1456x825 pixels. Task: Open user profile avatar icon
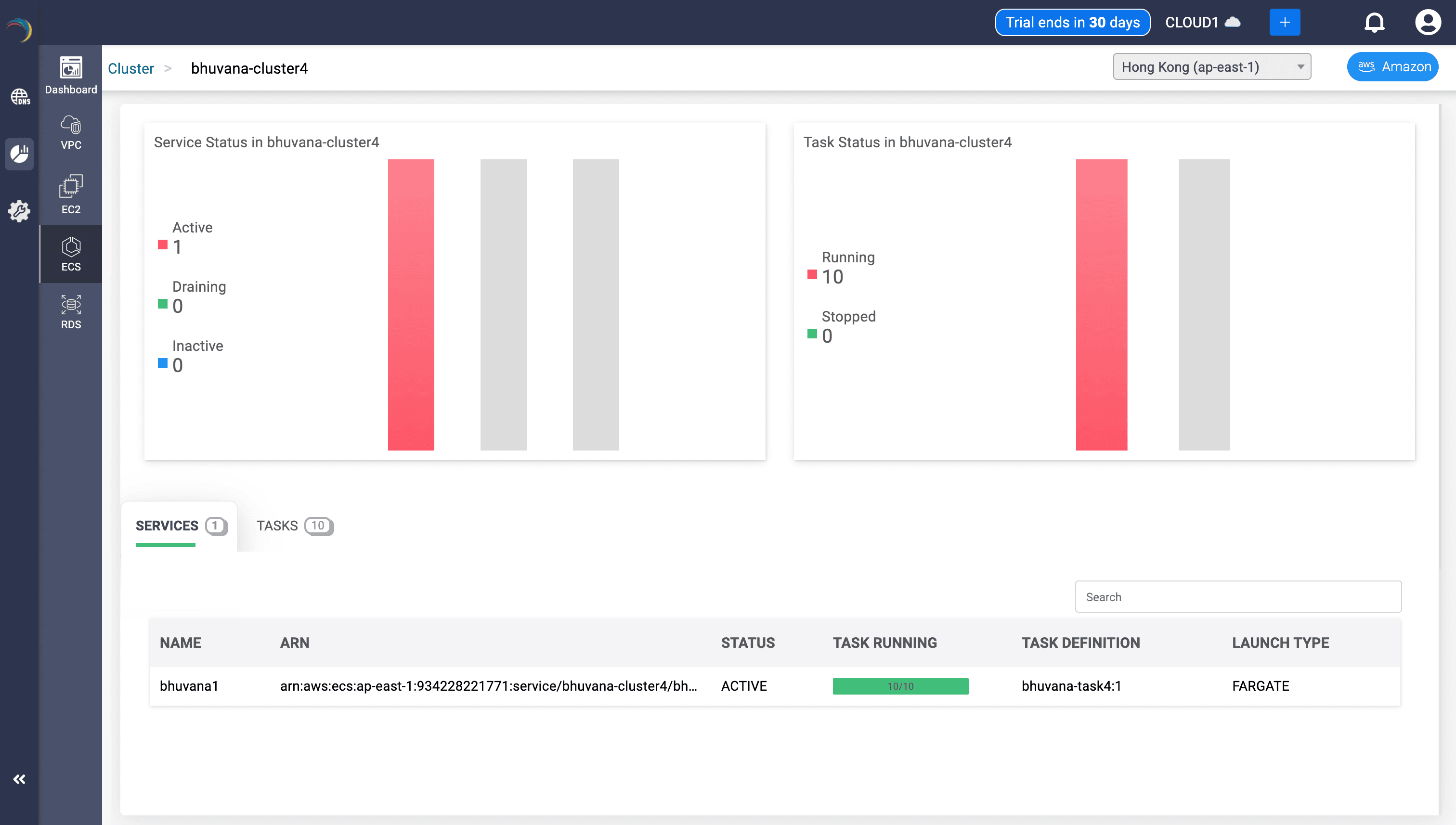click(1427, 23)
